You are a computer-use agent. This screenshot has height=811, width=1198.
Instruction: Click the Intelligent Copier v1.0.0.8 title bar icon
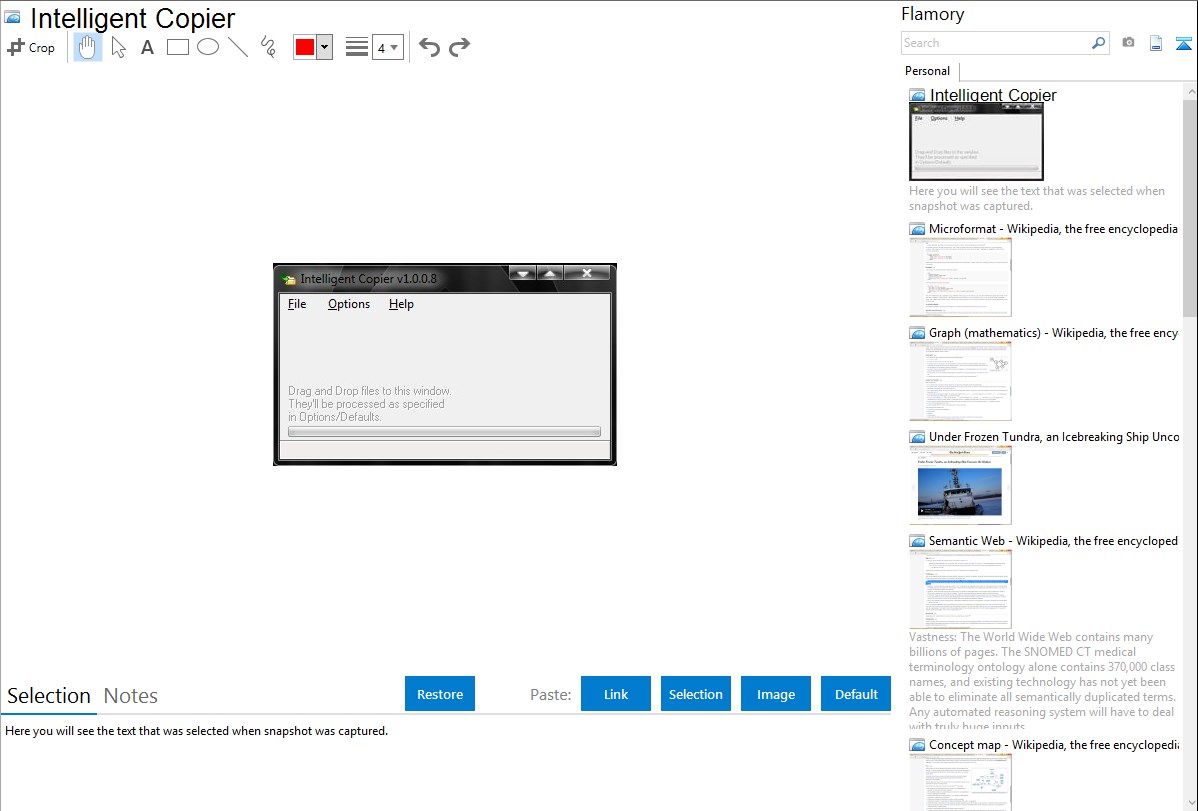coord(288,279)
